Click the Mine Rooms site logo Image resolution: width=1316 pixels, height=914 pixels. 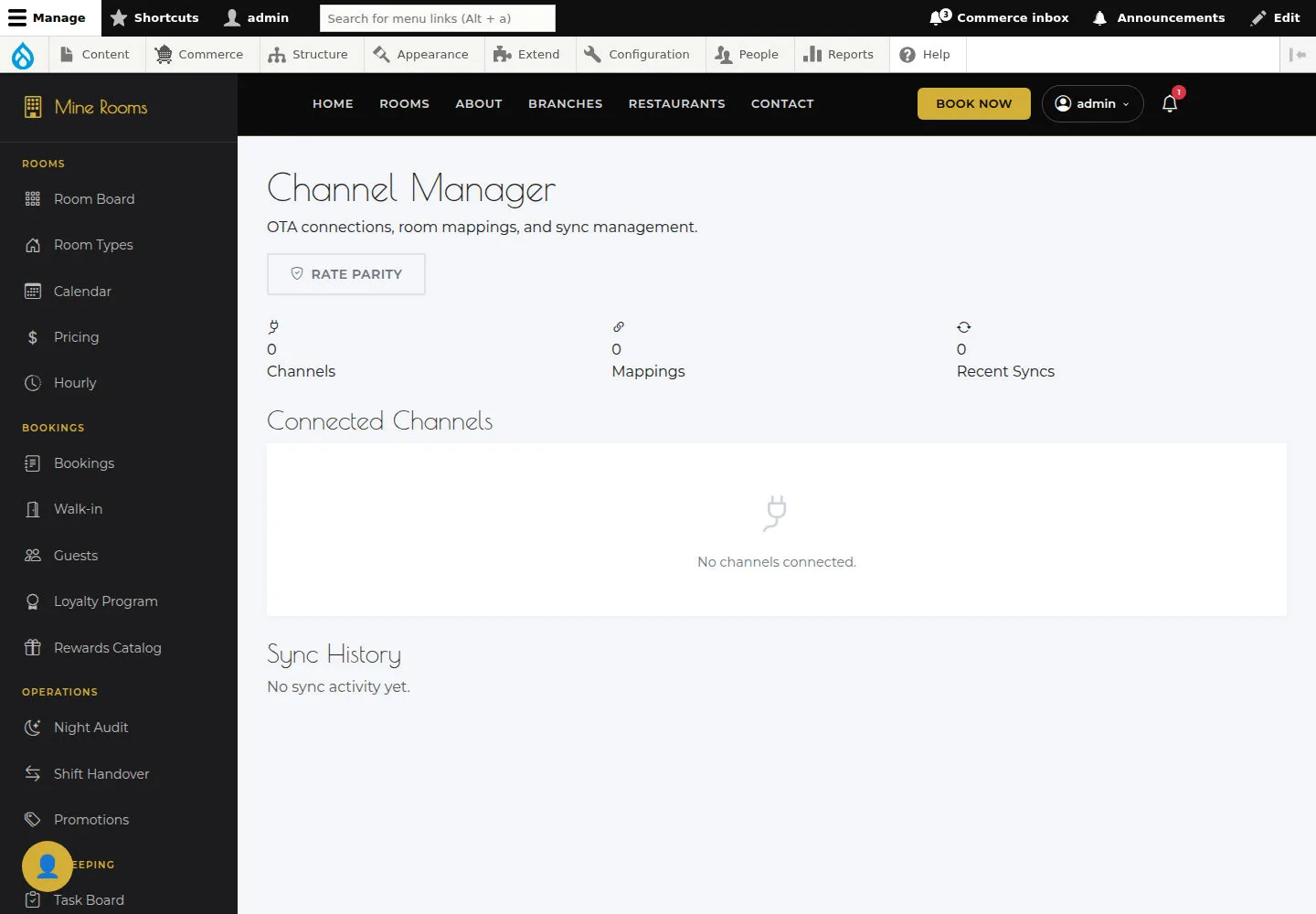(86, 107)
